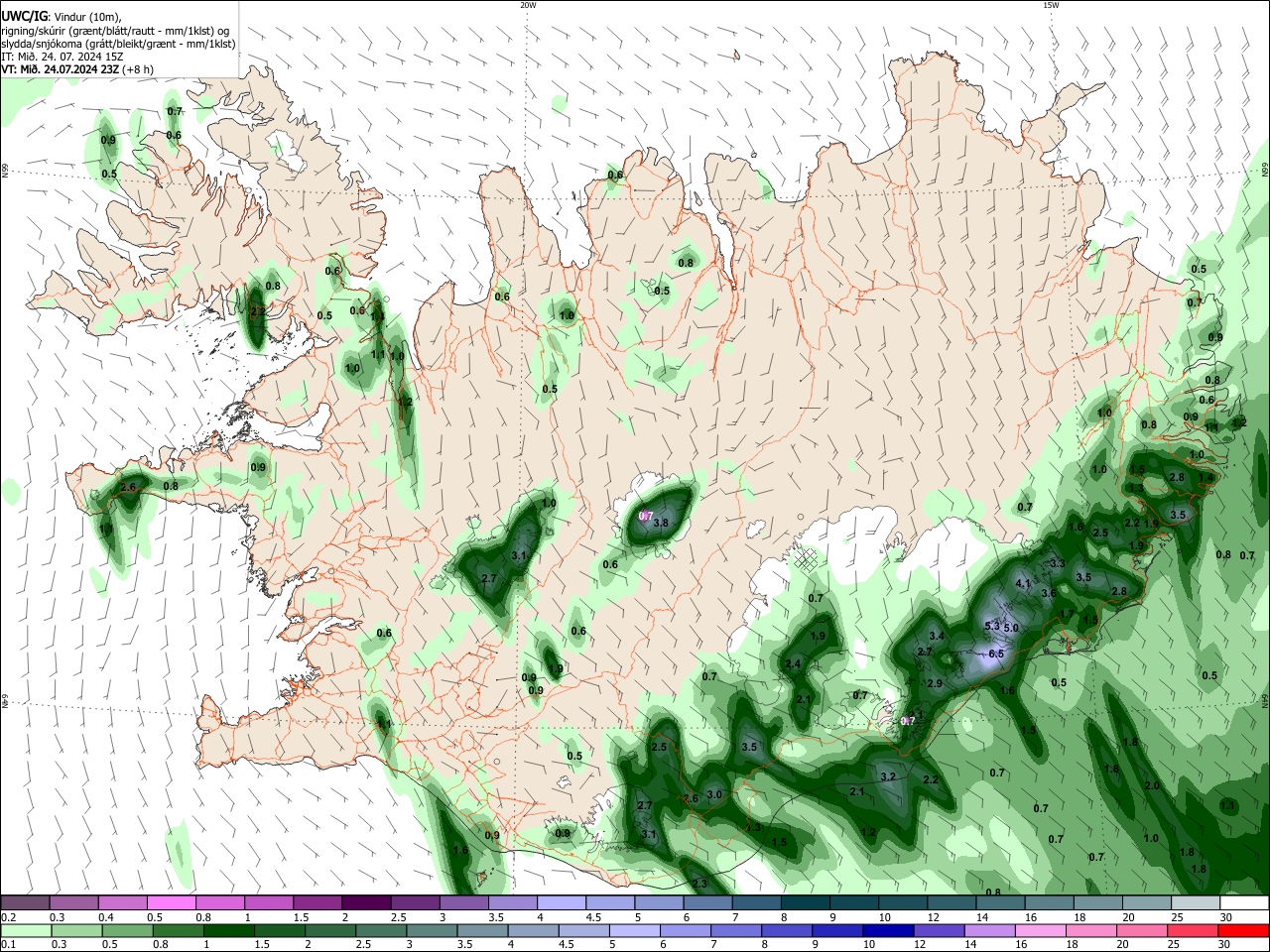Click the UWC/IG title text

click(x=24, y=17)
